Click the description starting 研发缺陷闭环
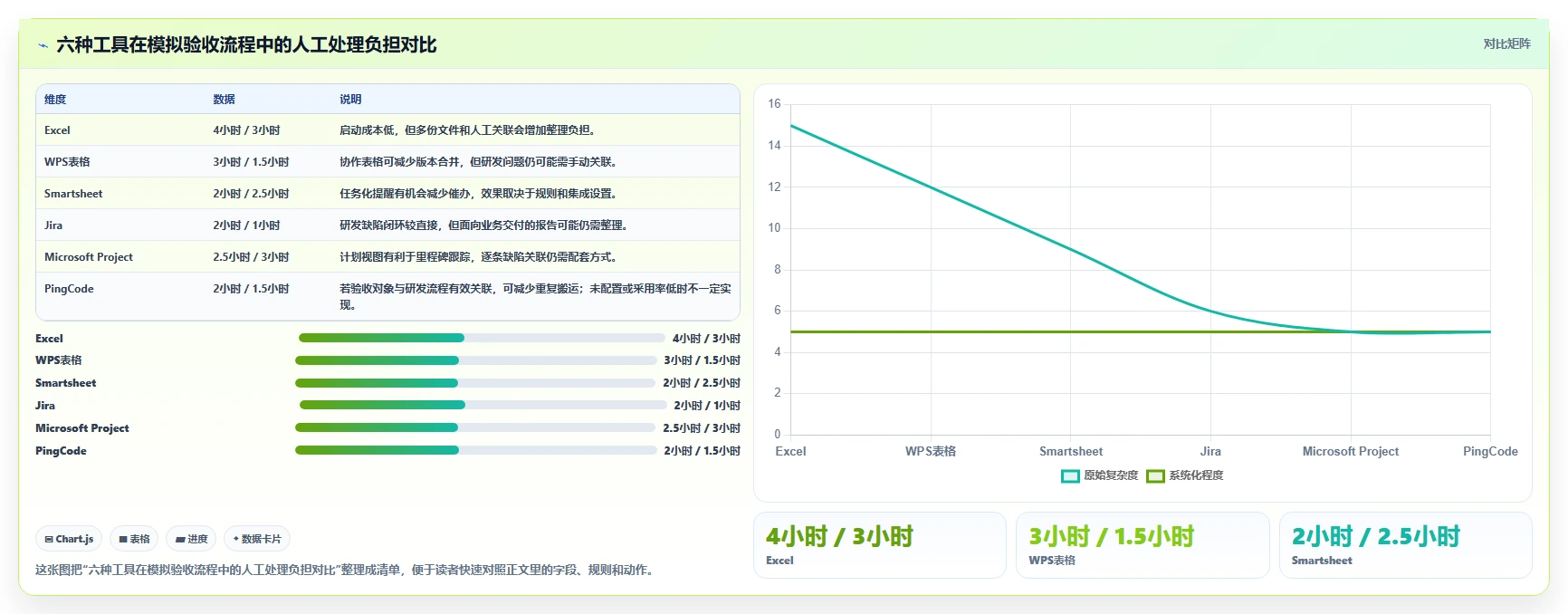 483,225
